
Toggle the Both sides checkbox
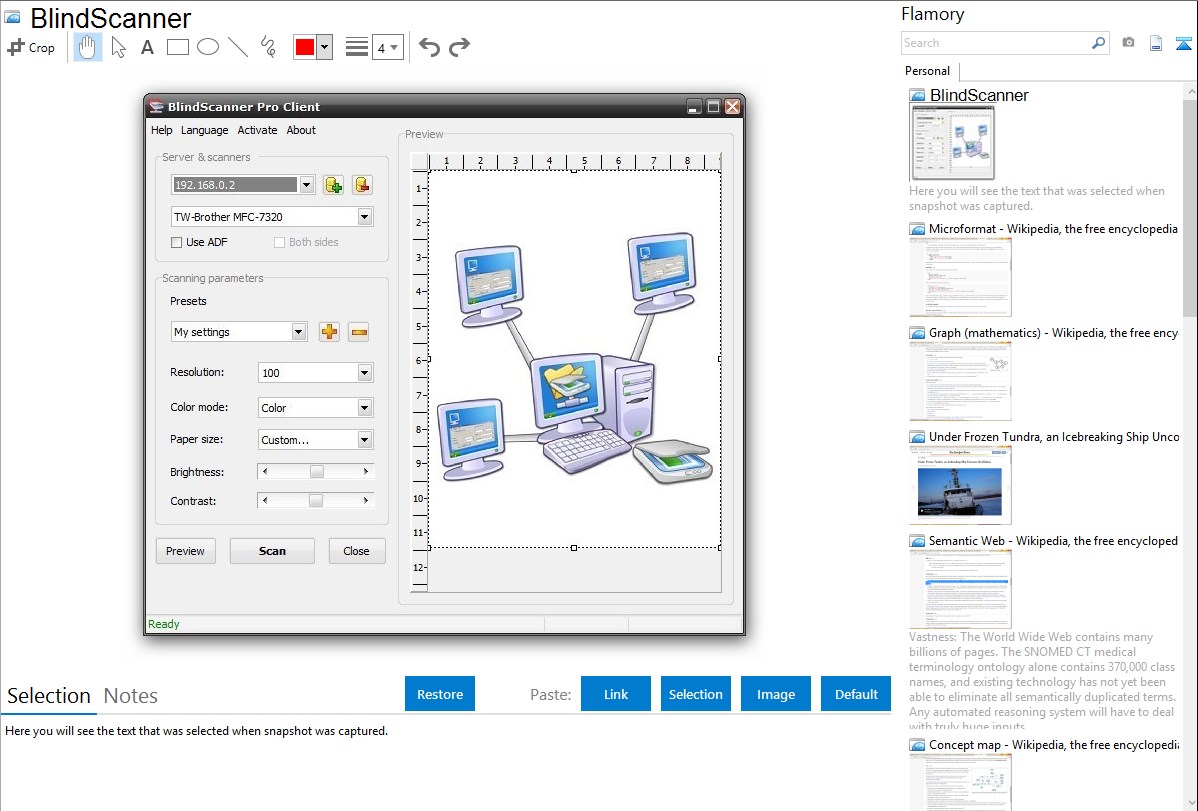pos(280,242)
